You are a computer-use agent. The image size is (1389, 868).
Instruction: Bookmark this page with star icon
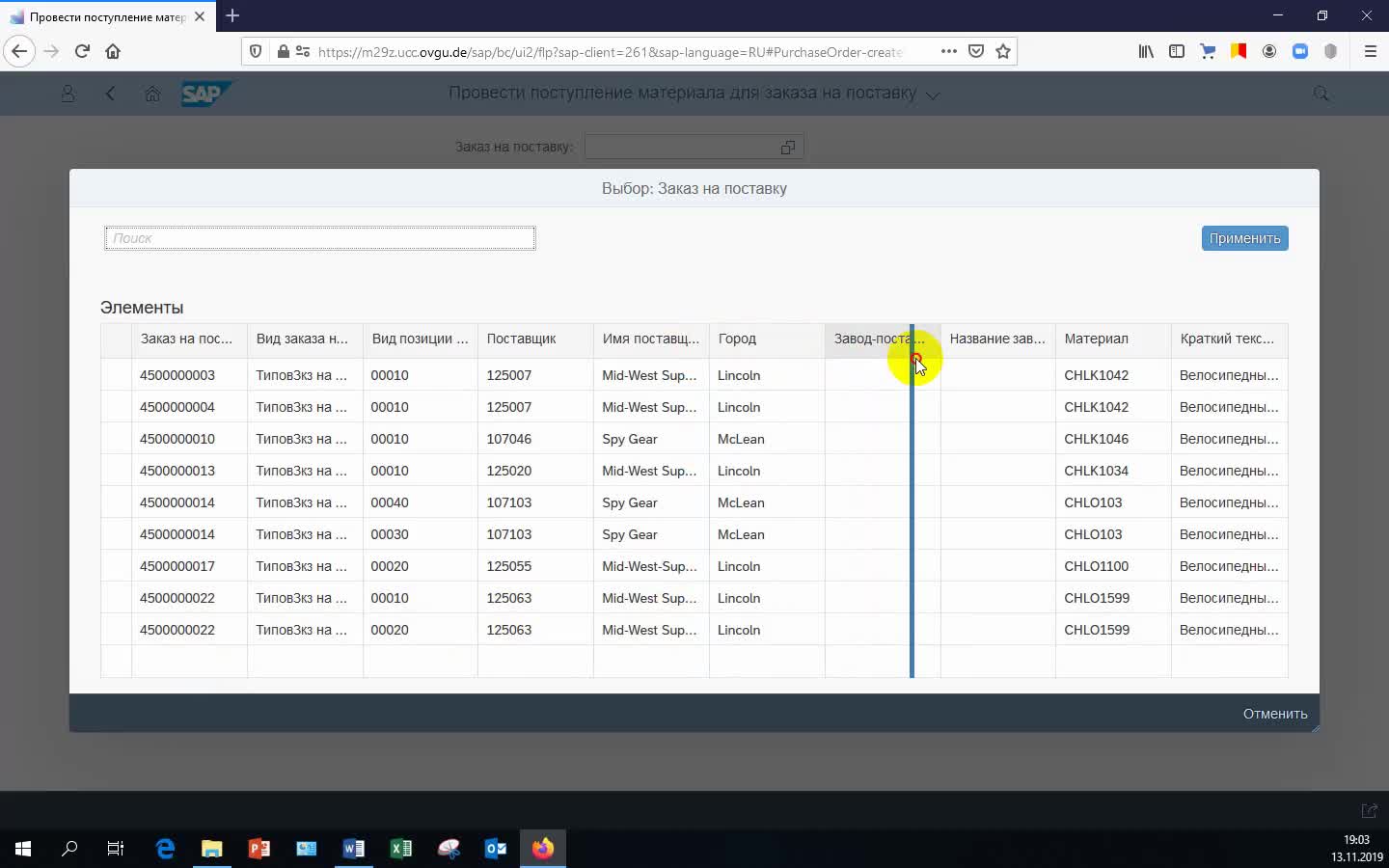point(1003,51)
